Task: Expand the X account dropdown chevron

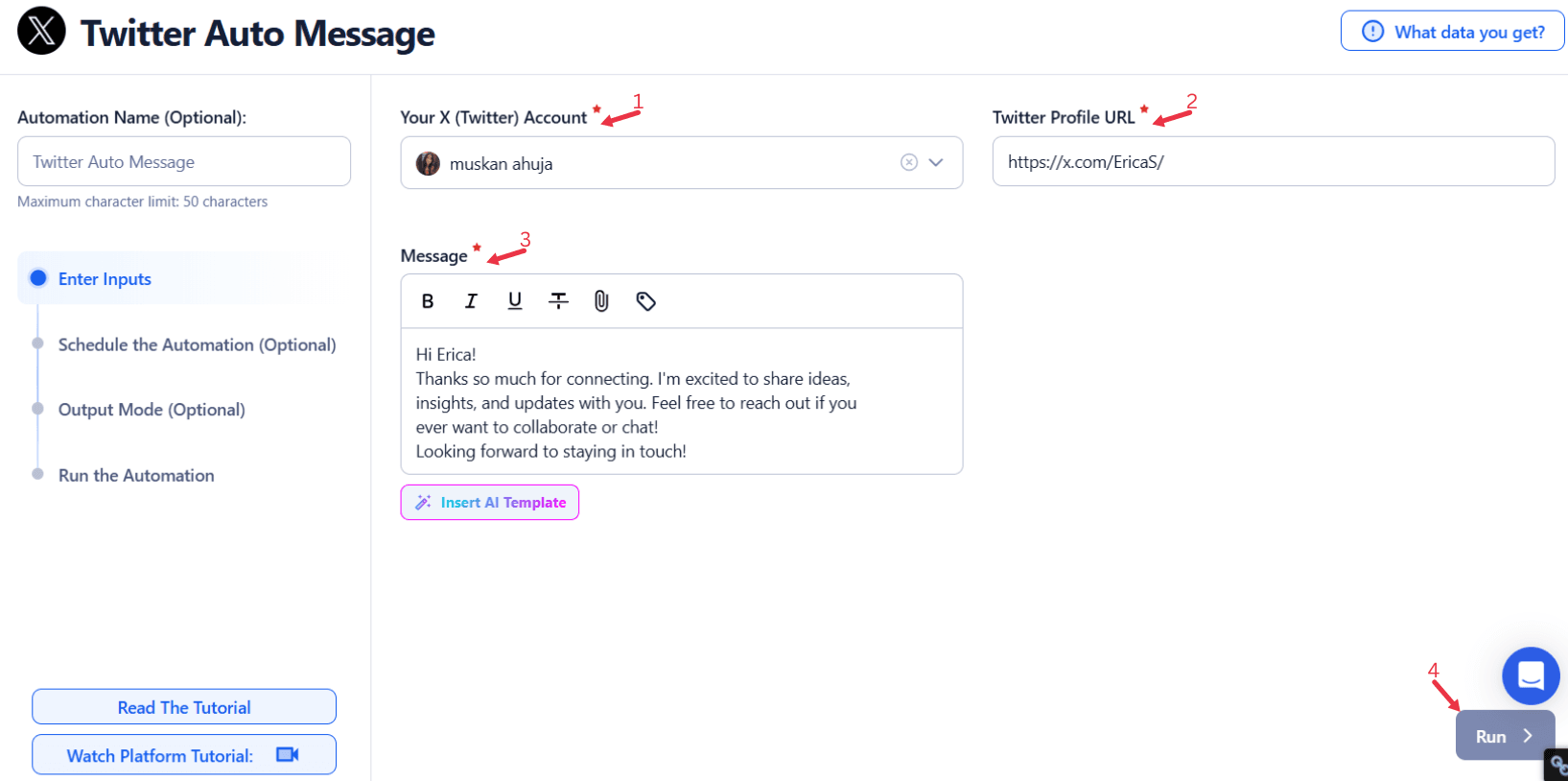Action: pos(937,162)
